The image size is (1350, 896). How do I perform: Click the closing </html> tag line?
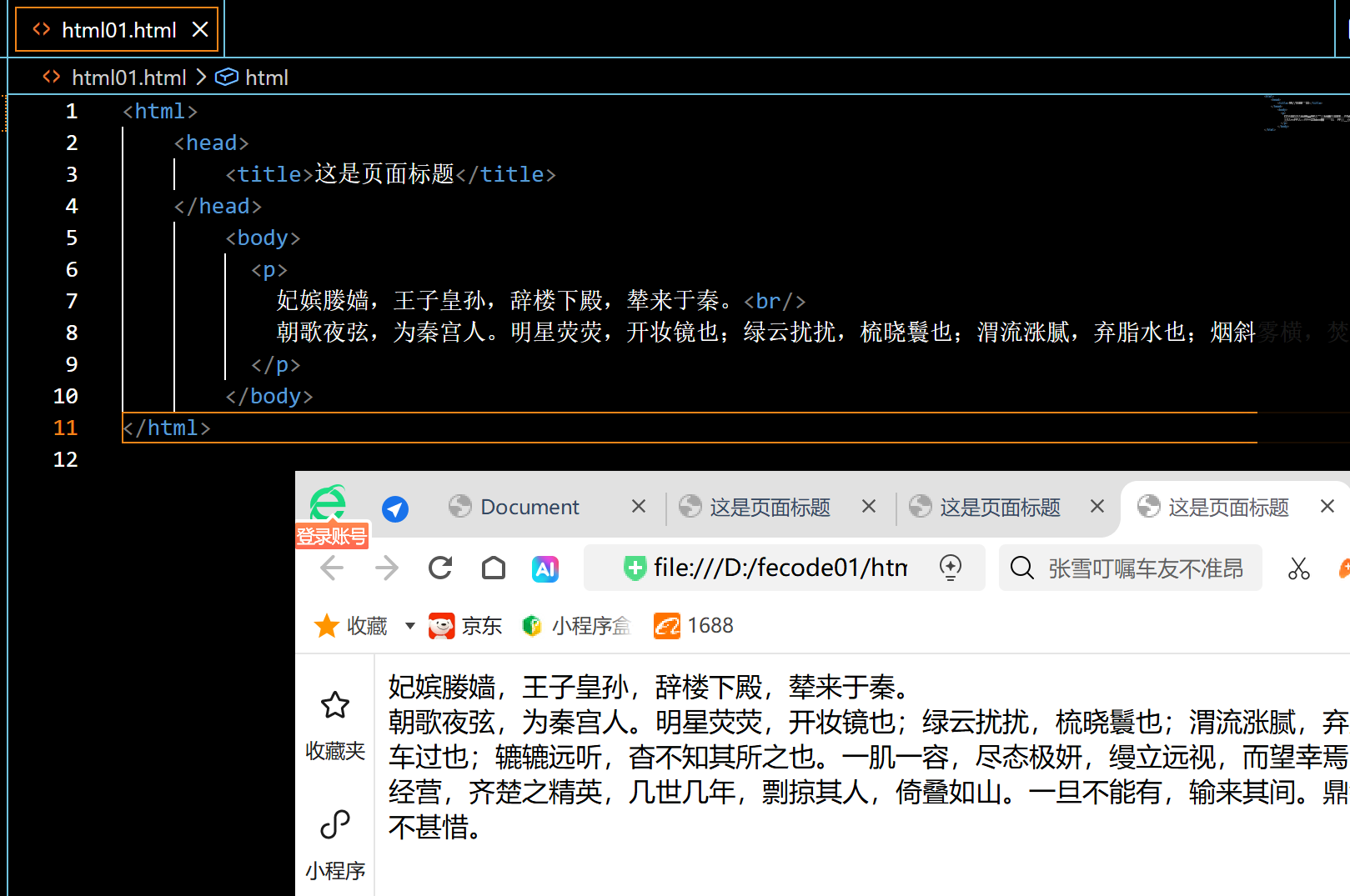(x=167, y=428)
